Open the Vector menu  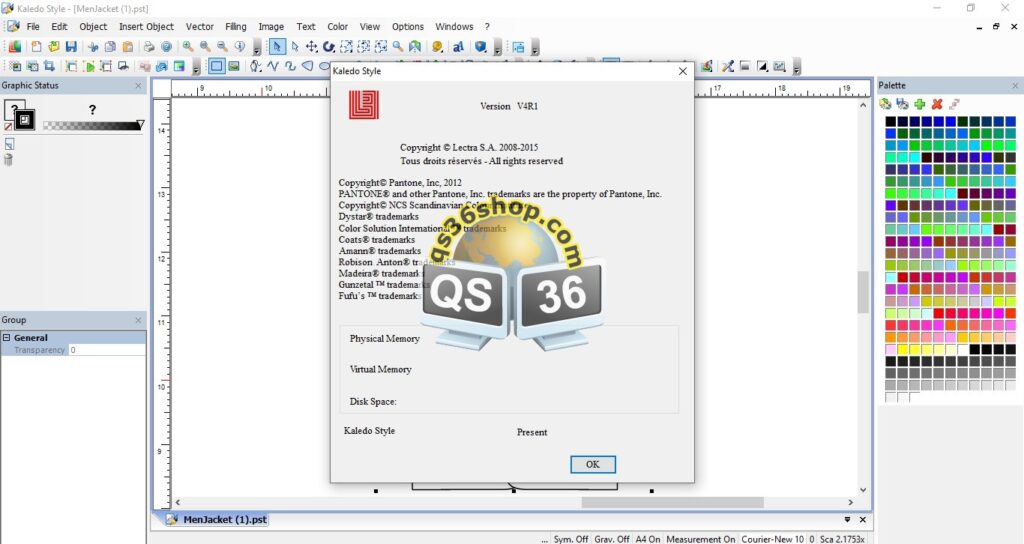coord(199,27)
